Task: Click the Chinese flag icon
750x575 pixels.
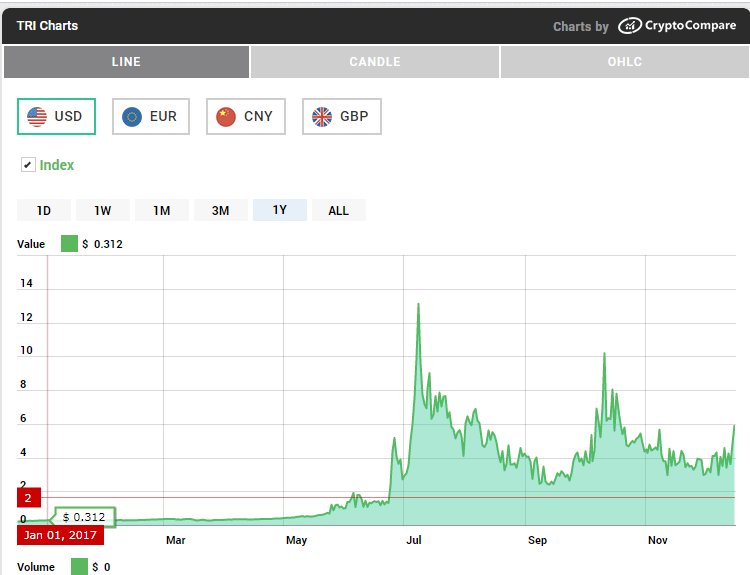Action: (226, 117)
